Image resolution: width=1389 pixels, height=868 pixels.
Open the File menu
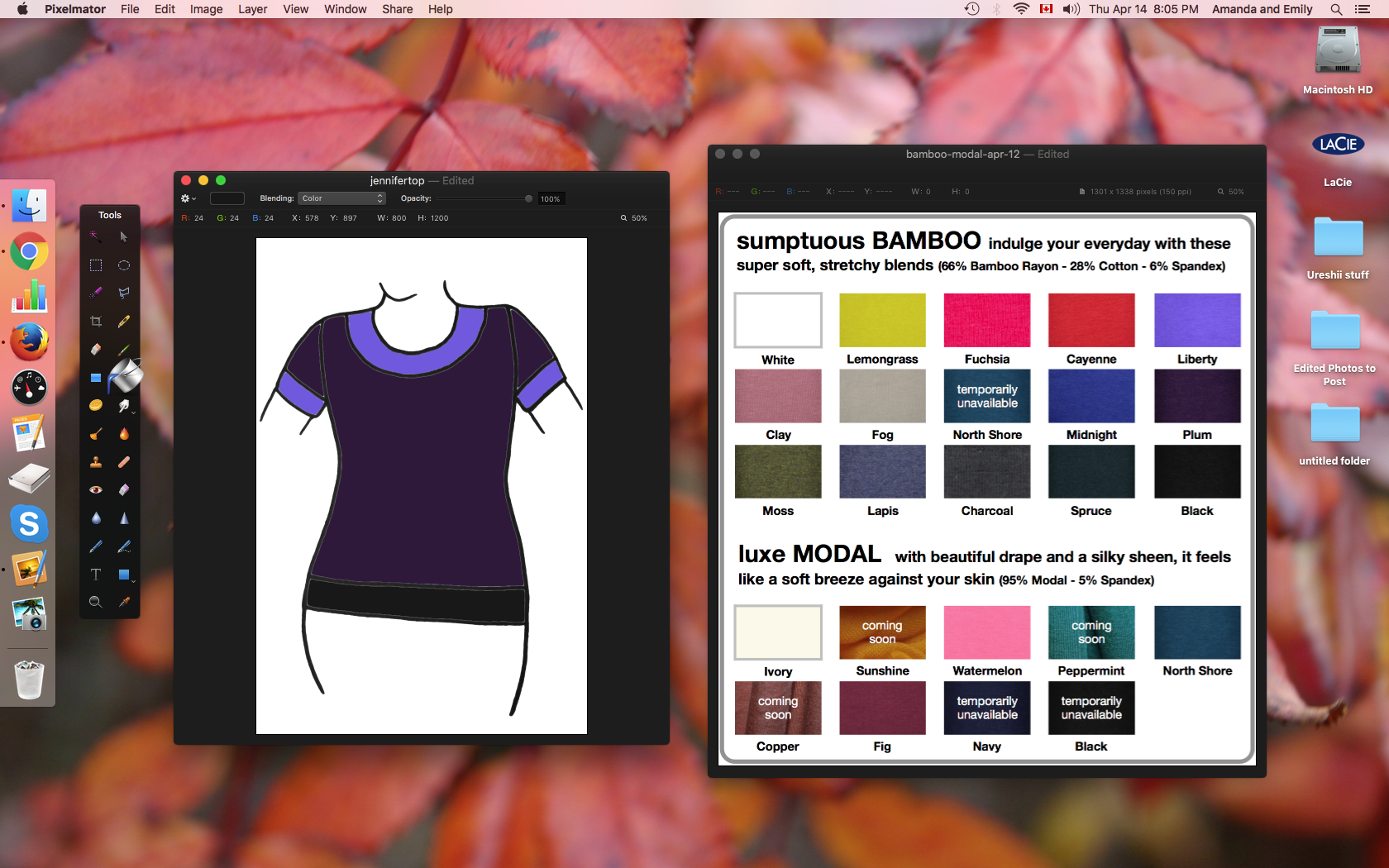(x=130, y=9)
